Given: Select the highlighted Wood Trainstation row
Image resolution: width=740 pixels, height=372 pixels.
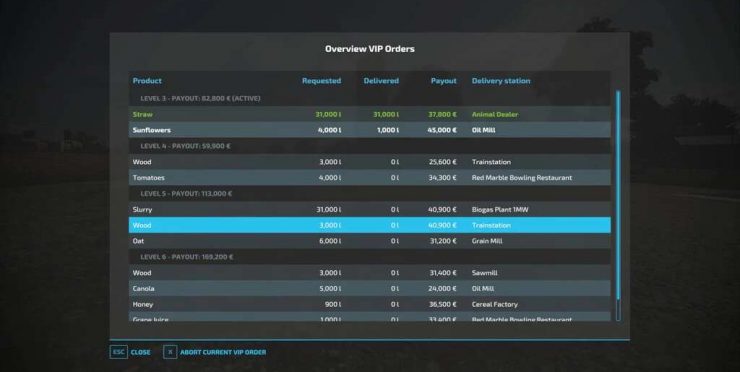Looking at the screenshot, I should point(370,225).
